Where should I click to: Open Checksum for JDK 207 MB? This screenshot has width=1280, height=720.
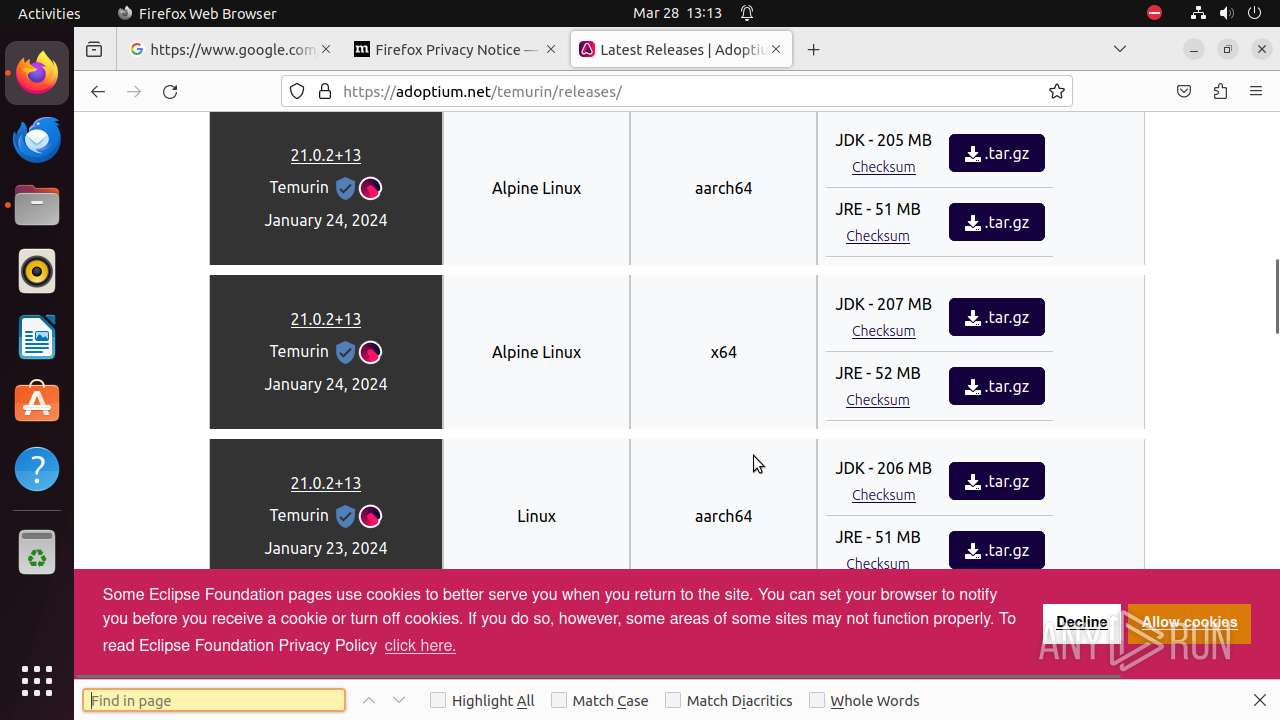click(883, 331)
